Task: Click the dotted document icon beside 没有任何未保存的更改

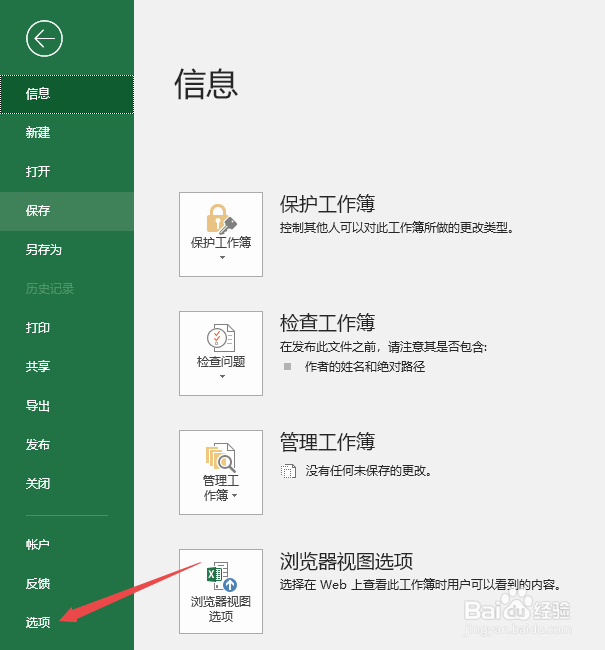Action: tap(288, 471)
